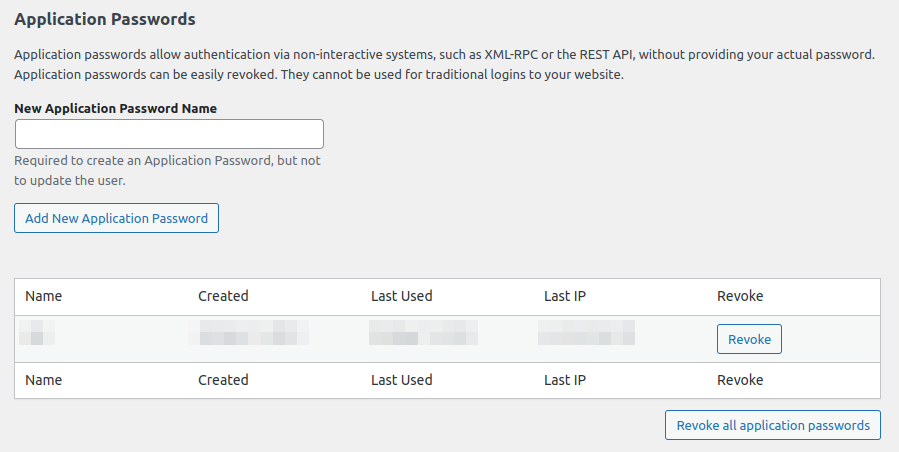
Task: Select Last Used column in header row
Action: [x=401, y=296]
